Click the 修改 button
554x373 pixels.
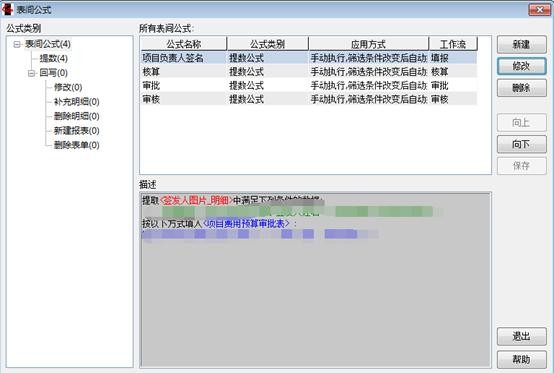tap(521, 66)
